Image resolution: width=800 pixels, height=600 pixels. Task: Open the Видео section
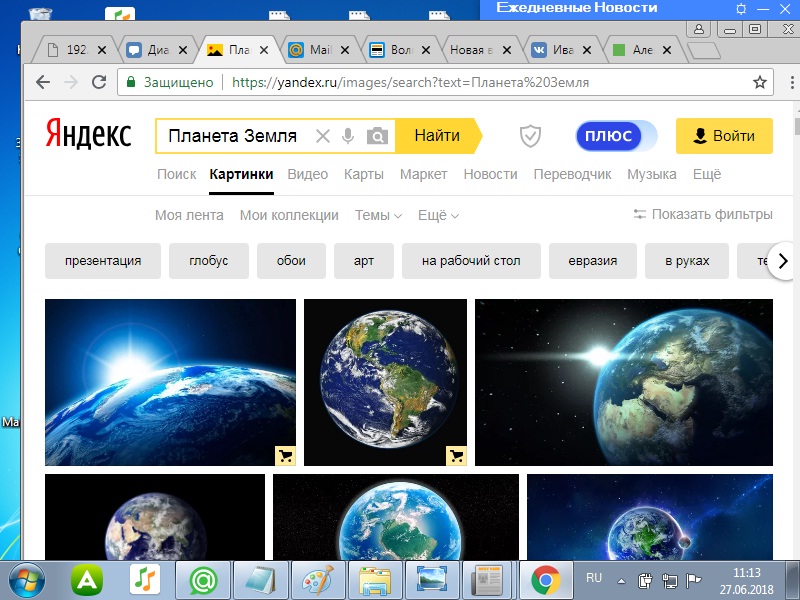[x=308, y=174]
